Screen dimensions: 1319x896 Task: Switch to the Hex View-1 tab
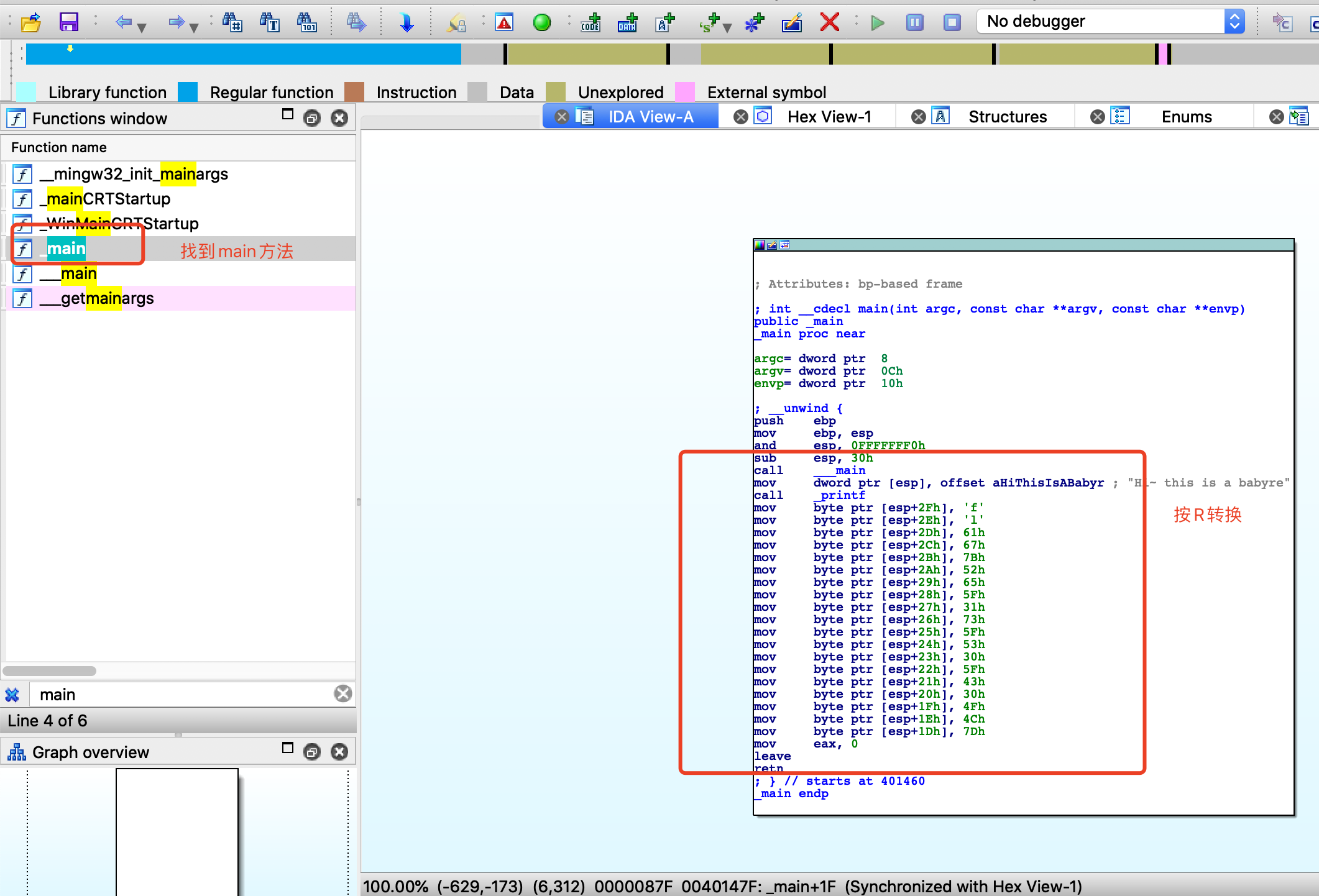(829, 117)
